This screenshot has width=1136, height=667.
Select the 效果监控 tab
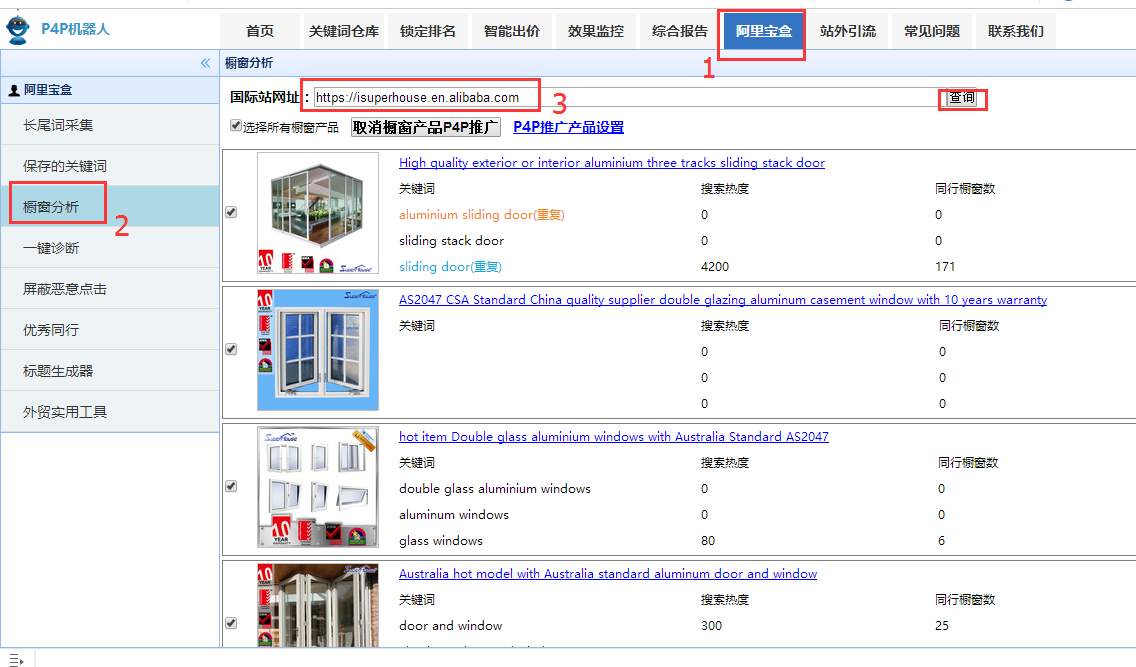click(x=596, y=31)
